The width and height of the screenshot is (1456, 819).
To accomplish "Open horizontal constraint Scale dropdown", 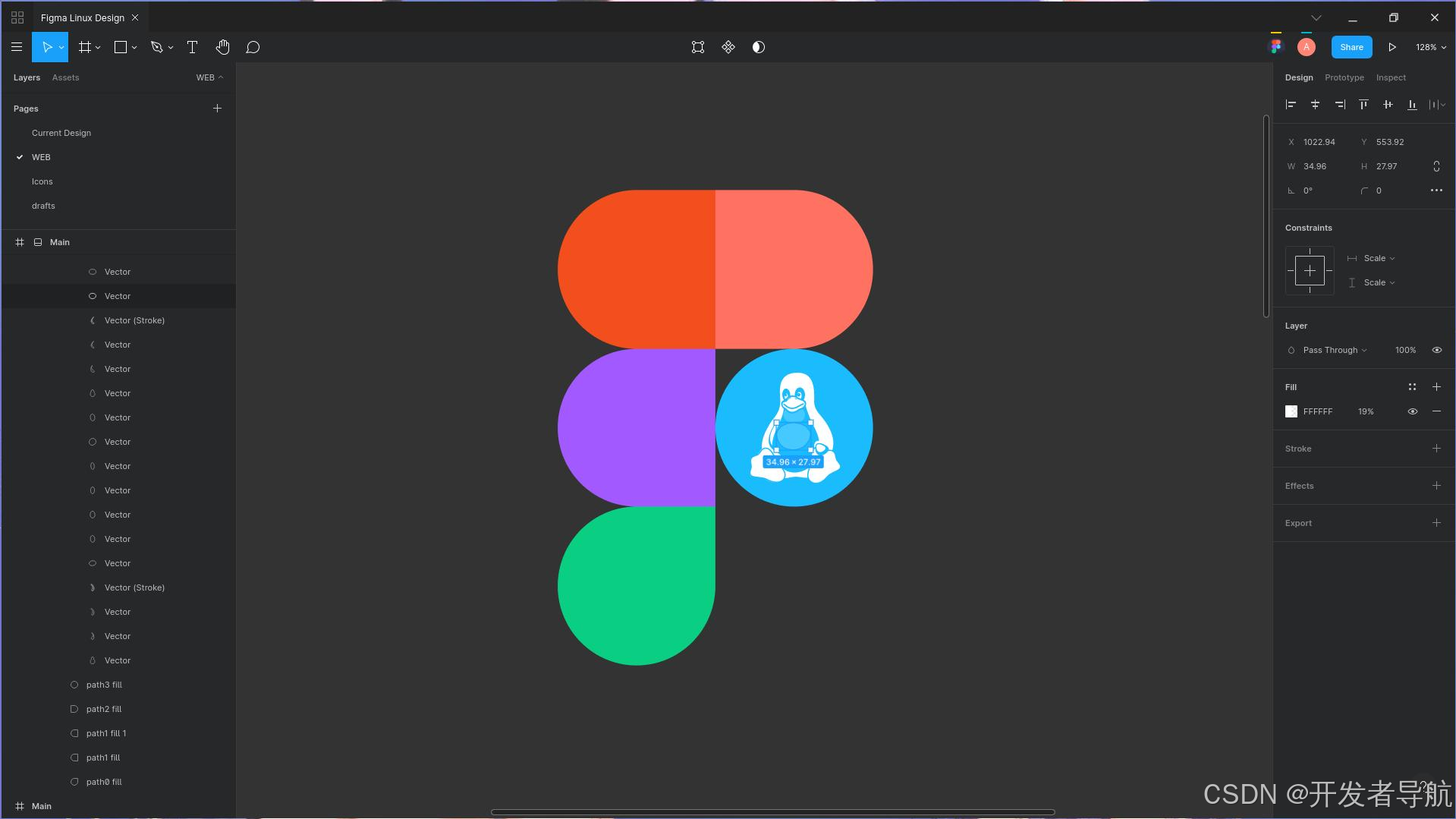I will [1379, 258].
